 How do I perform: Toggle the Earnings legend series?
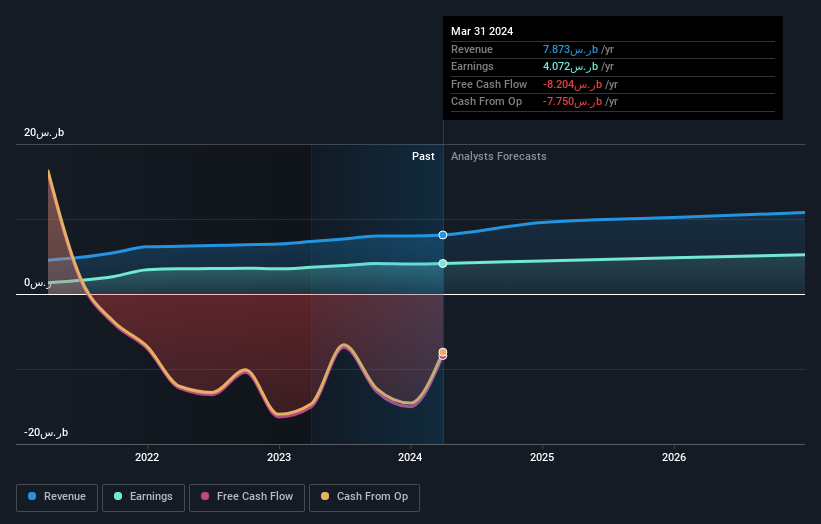143,497
